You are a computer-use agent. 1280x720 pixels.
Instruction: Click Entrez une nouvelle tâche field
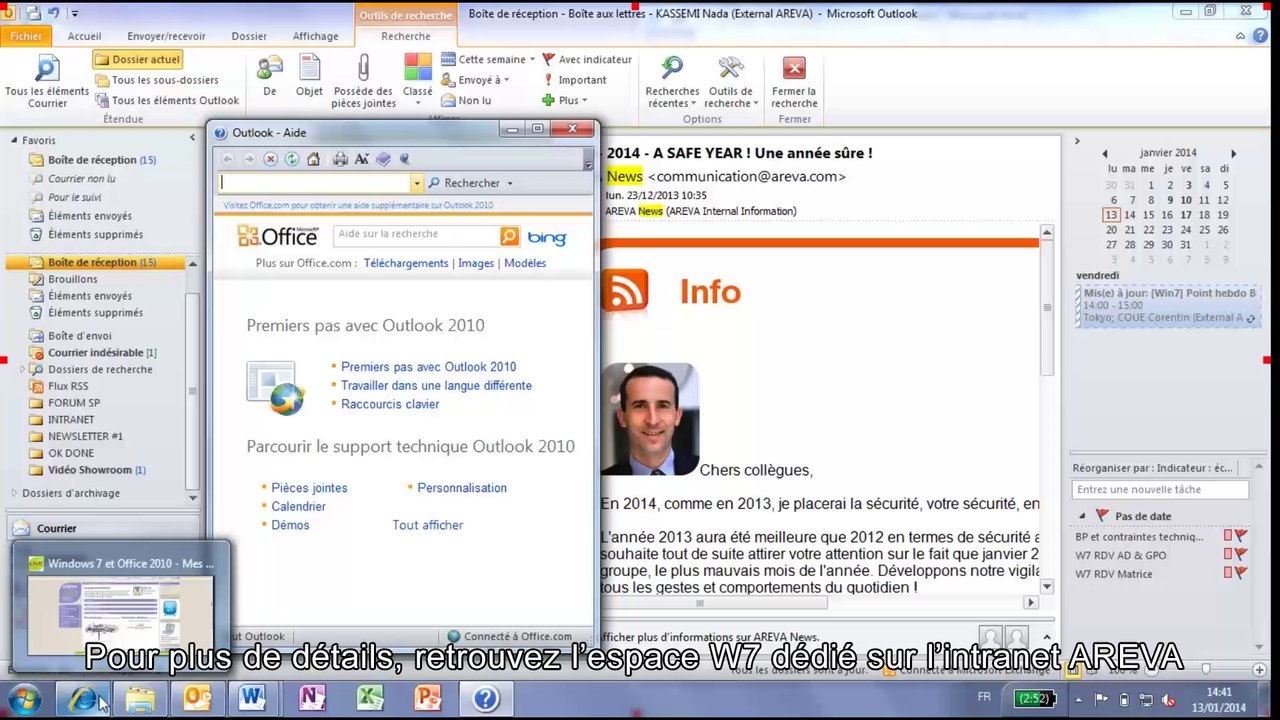pyautogui.click(x=1160, y=489)
